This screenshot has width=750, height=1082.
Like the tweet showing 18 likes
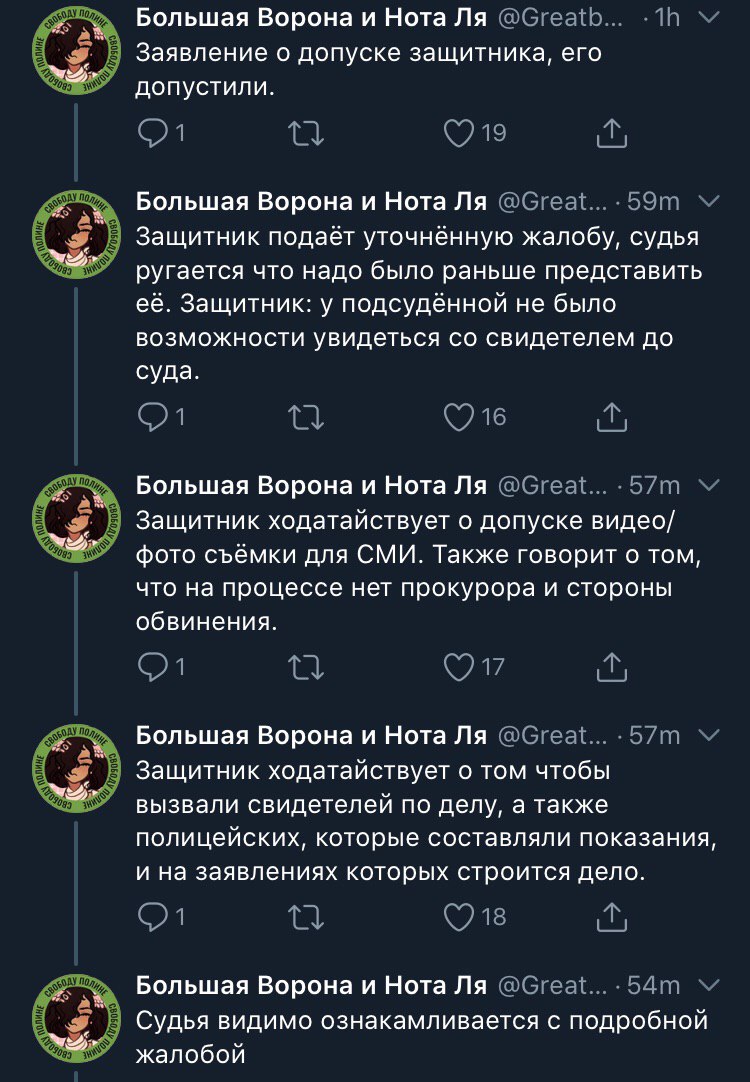[459, 915]
